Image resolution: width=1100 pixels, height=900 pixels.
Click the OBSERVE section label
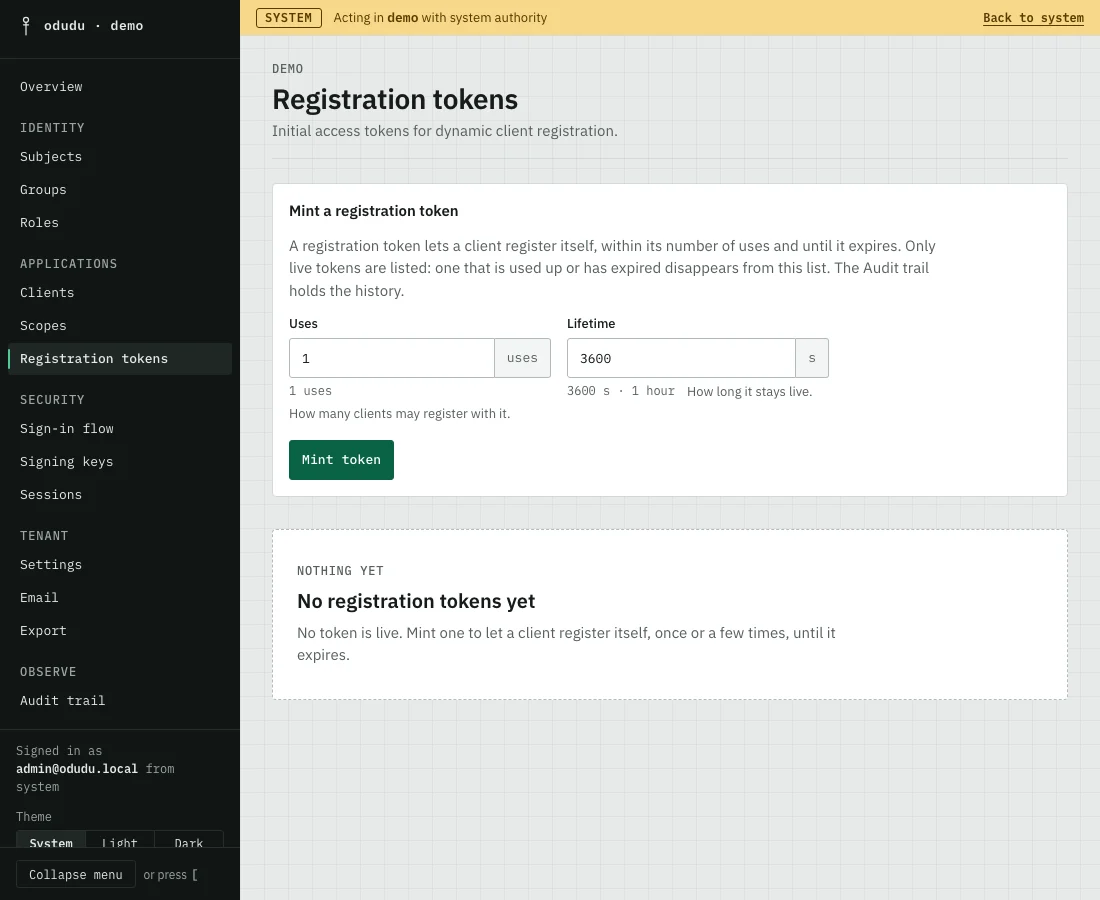point(48,672)
